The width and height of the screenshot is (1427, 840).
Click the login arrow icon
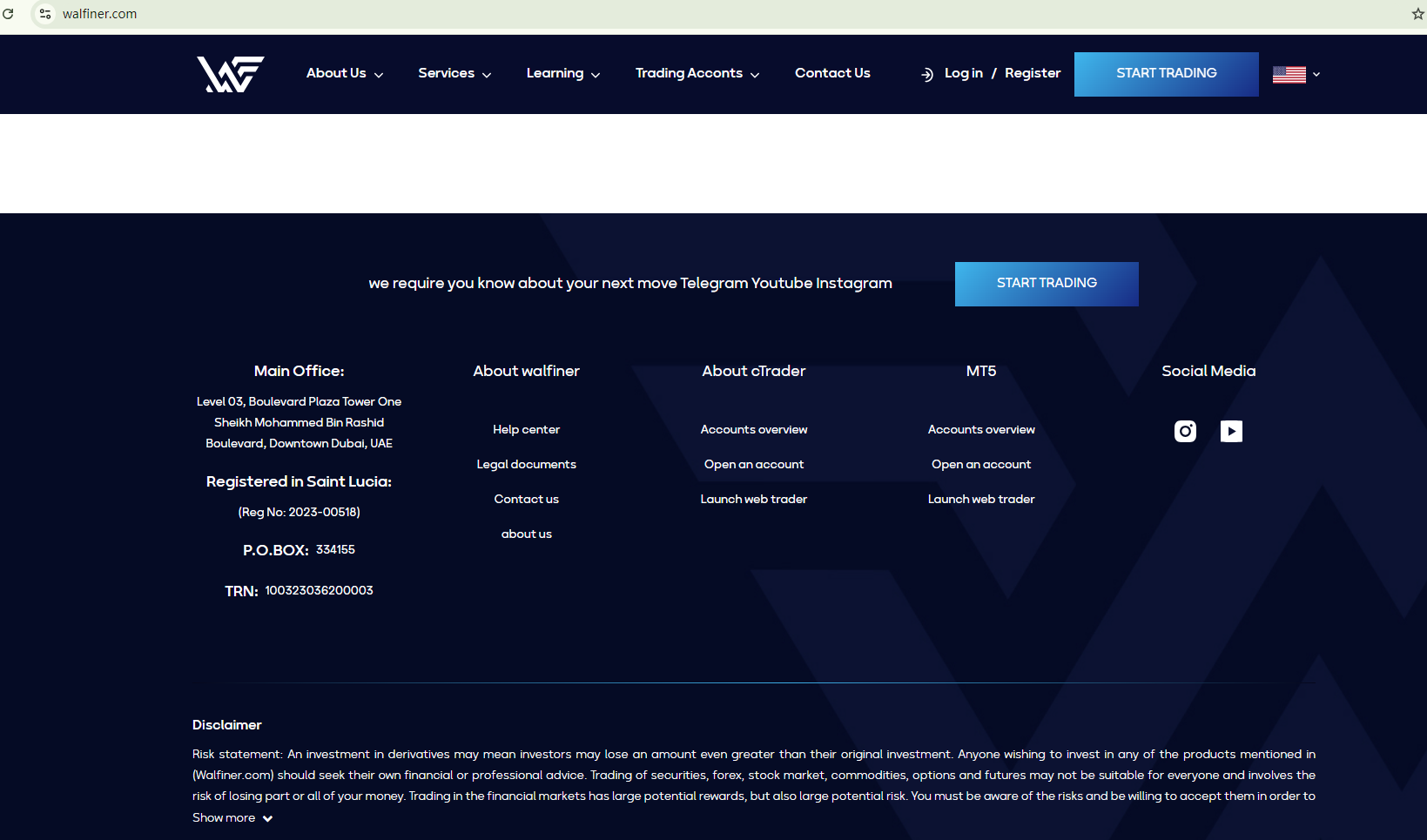[x=927, y=75]
